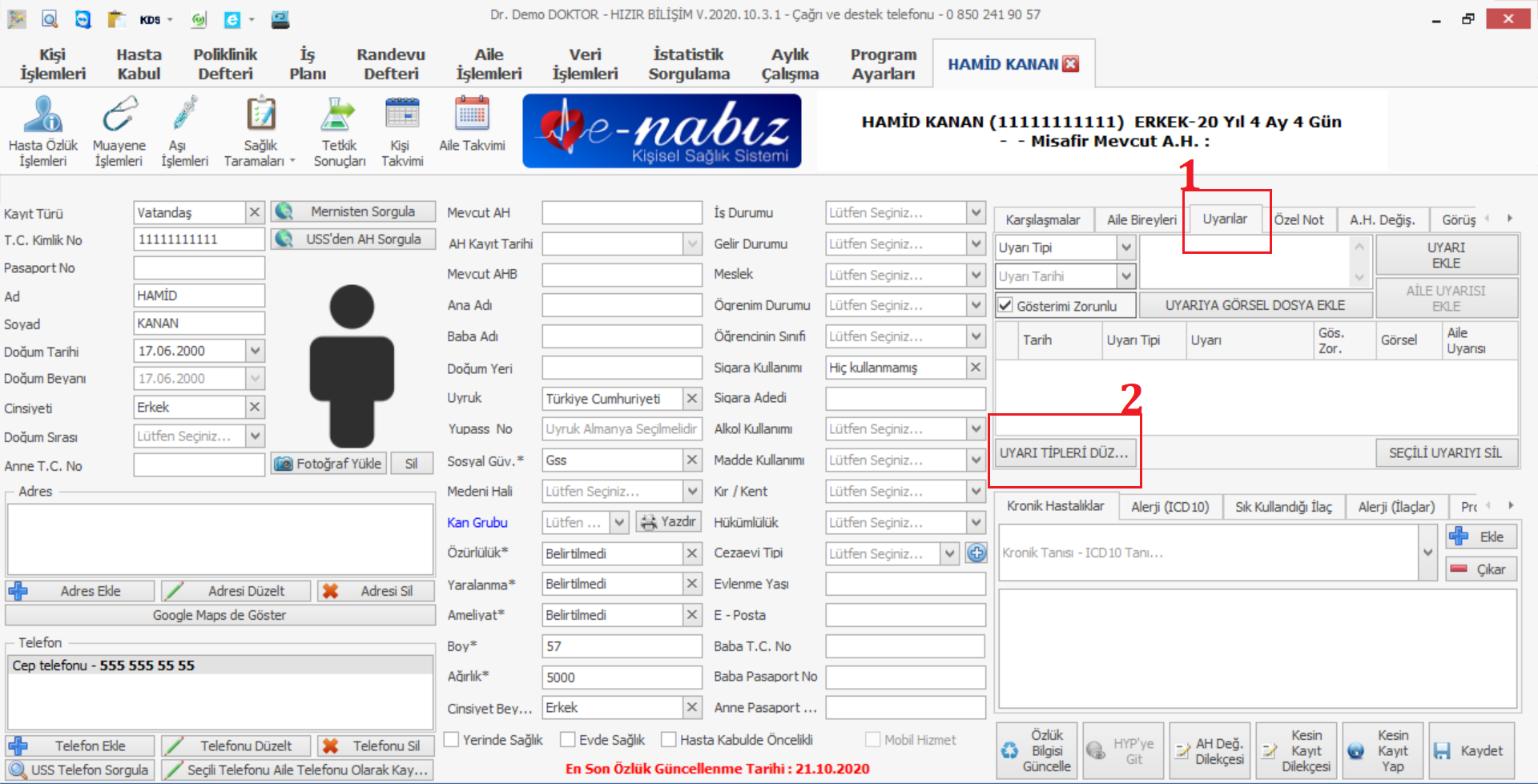Clear the Uyruk Türkiye Cumhuriyeti value

click(693, 398)
